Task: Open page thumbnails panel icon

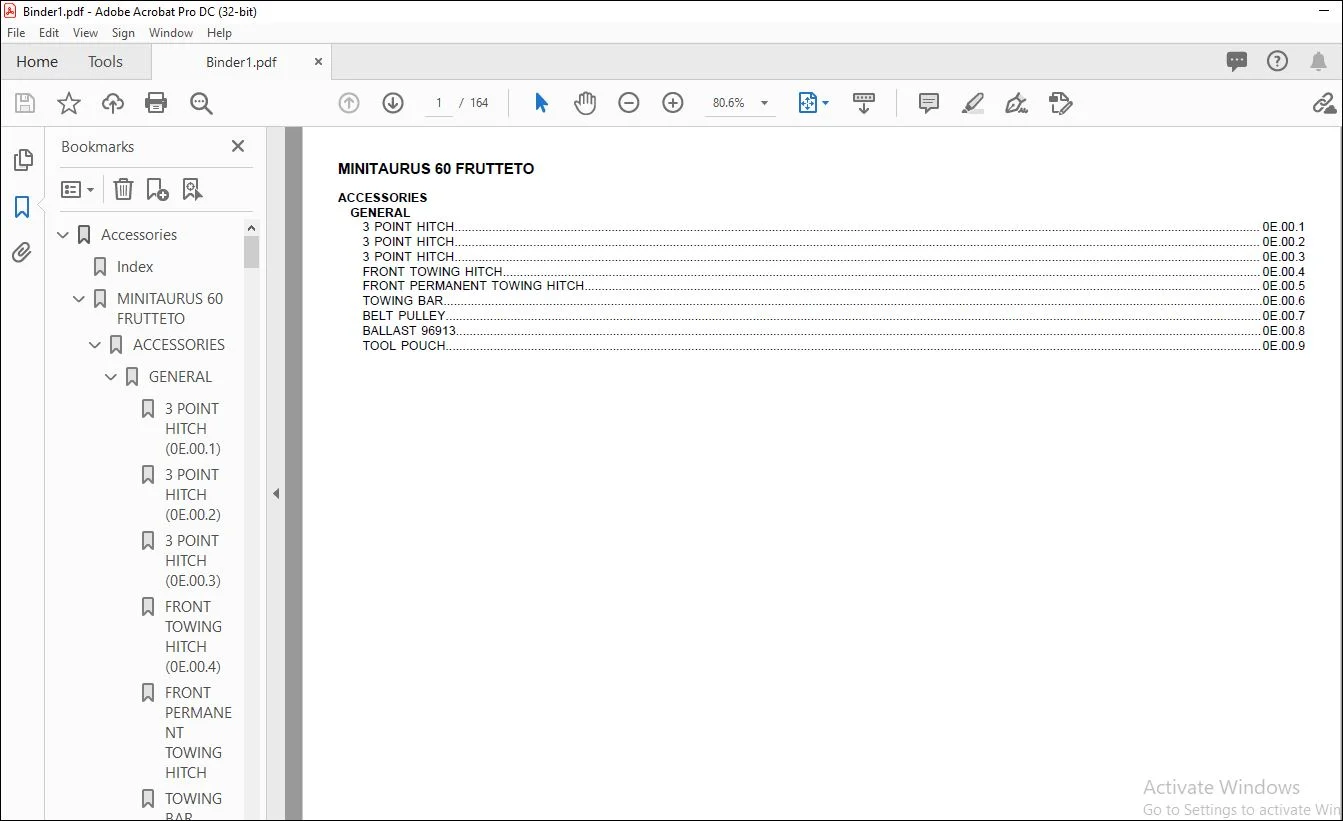Action: tap(22, 160)
